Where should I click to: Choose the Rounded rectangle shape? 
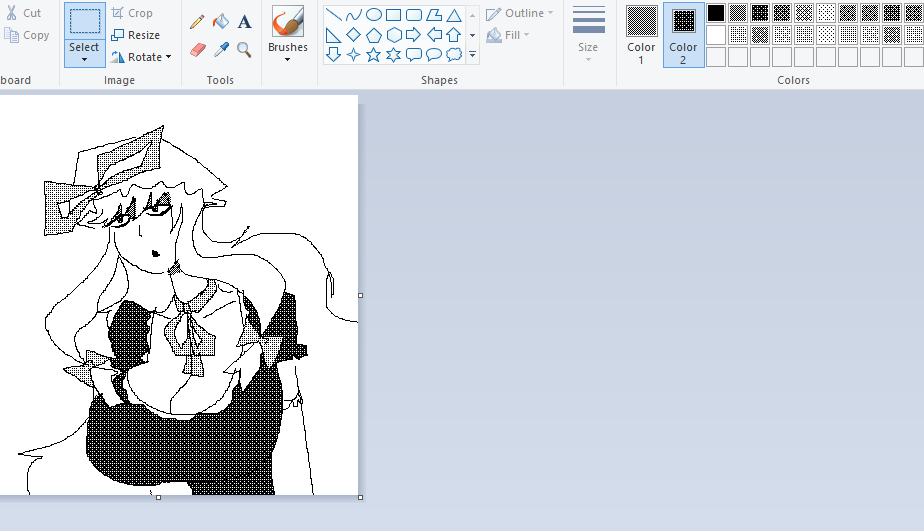414,15
